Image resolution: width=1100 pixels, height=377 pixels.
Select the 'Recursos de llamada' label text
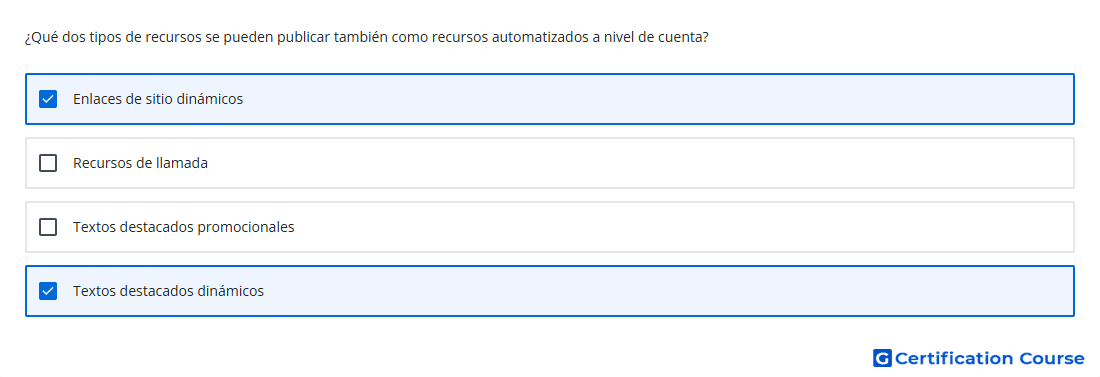tap(140, 163)
